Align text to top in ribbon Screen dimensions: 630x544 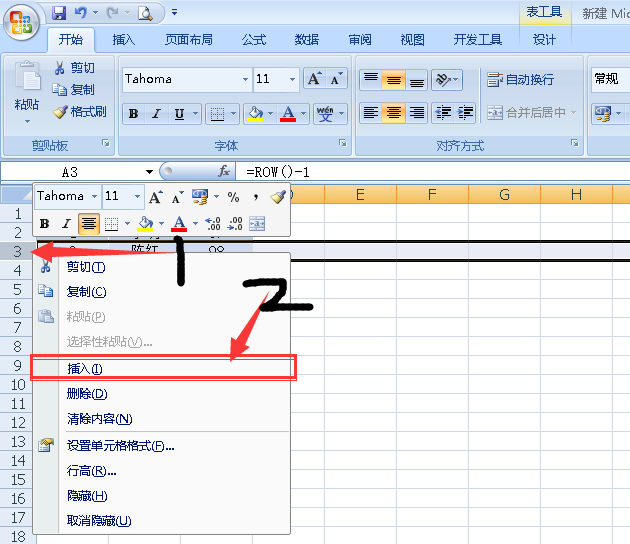[370, 80]
